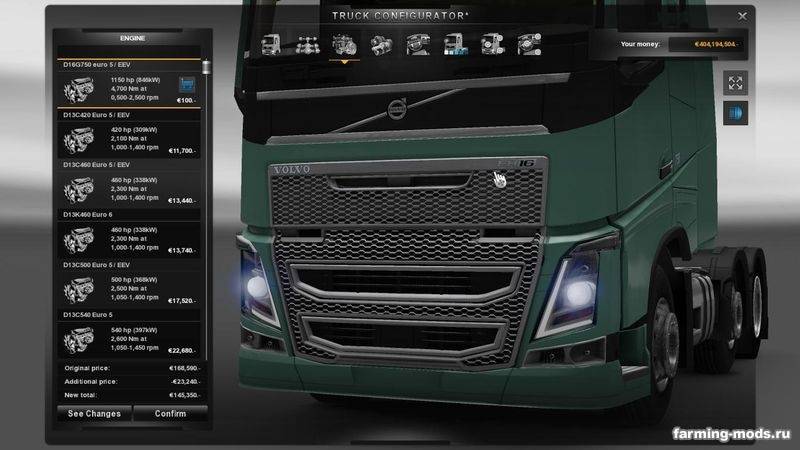Open the truck cabin category icon

point(271,44)
